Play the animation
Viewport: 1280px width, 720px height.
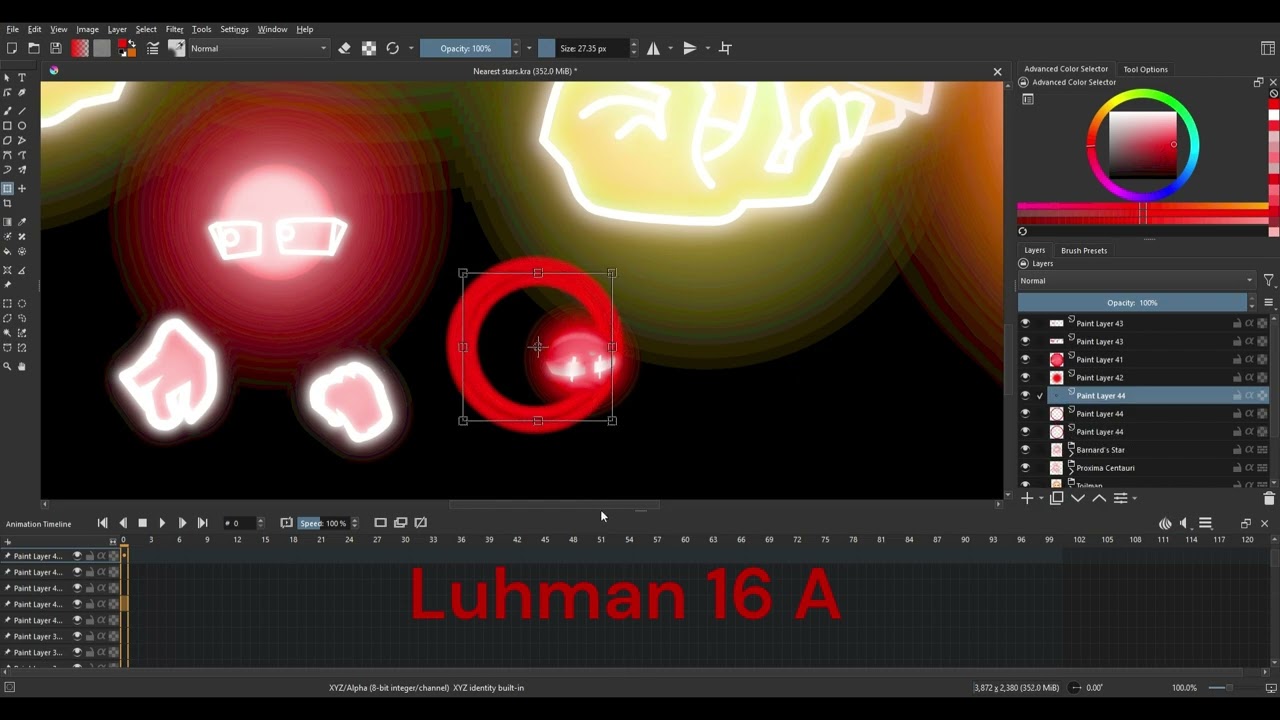(x=162, y=523)
